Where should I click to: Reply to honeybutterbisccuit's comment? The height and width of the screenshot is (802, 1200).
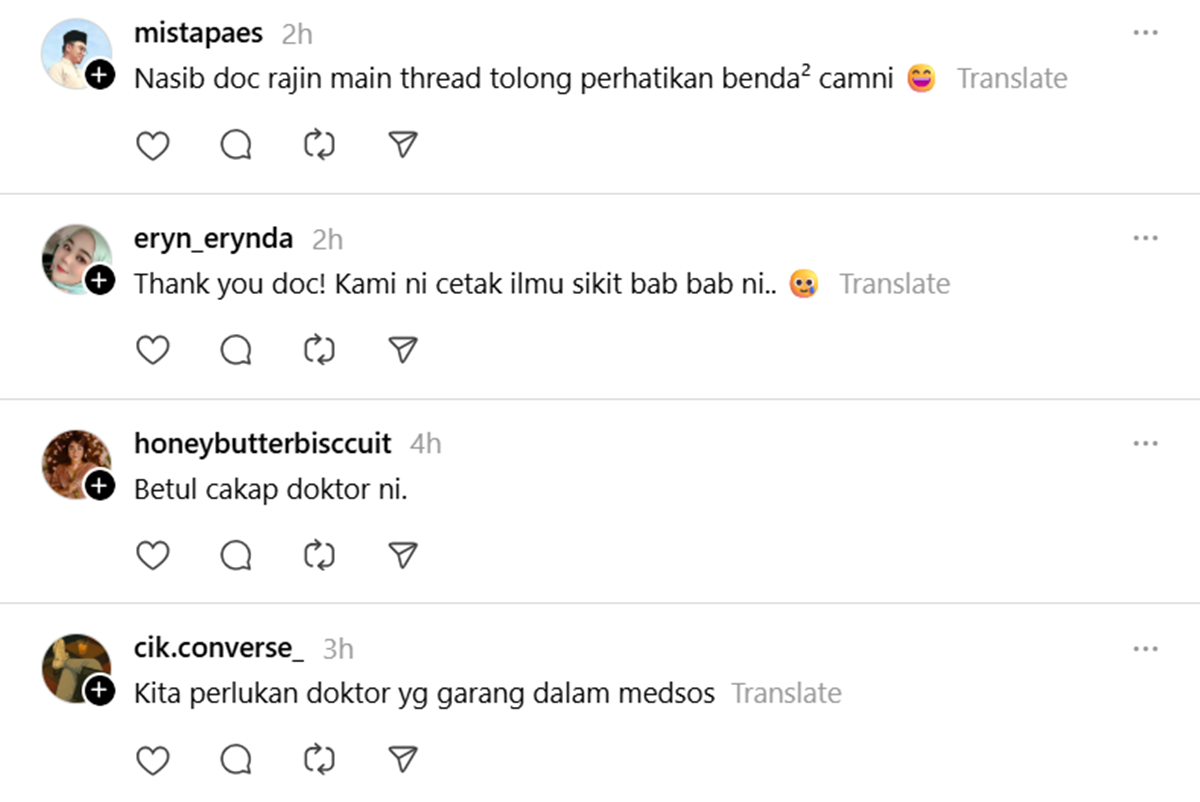[x=236, y=555]
